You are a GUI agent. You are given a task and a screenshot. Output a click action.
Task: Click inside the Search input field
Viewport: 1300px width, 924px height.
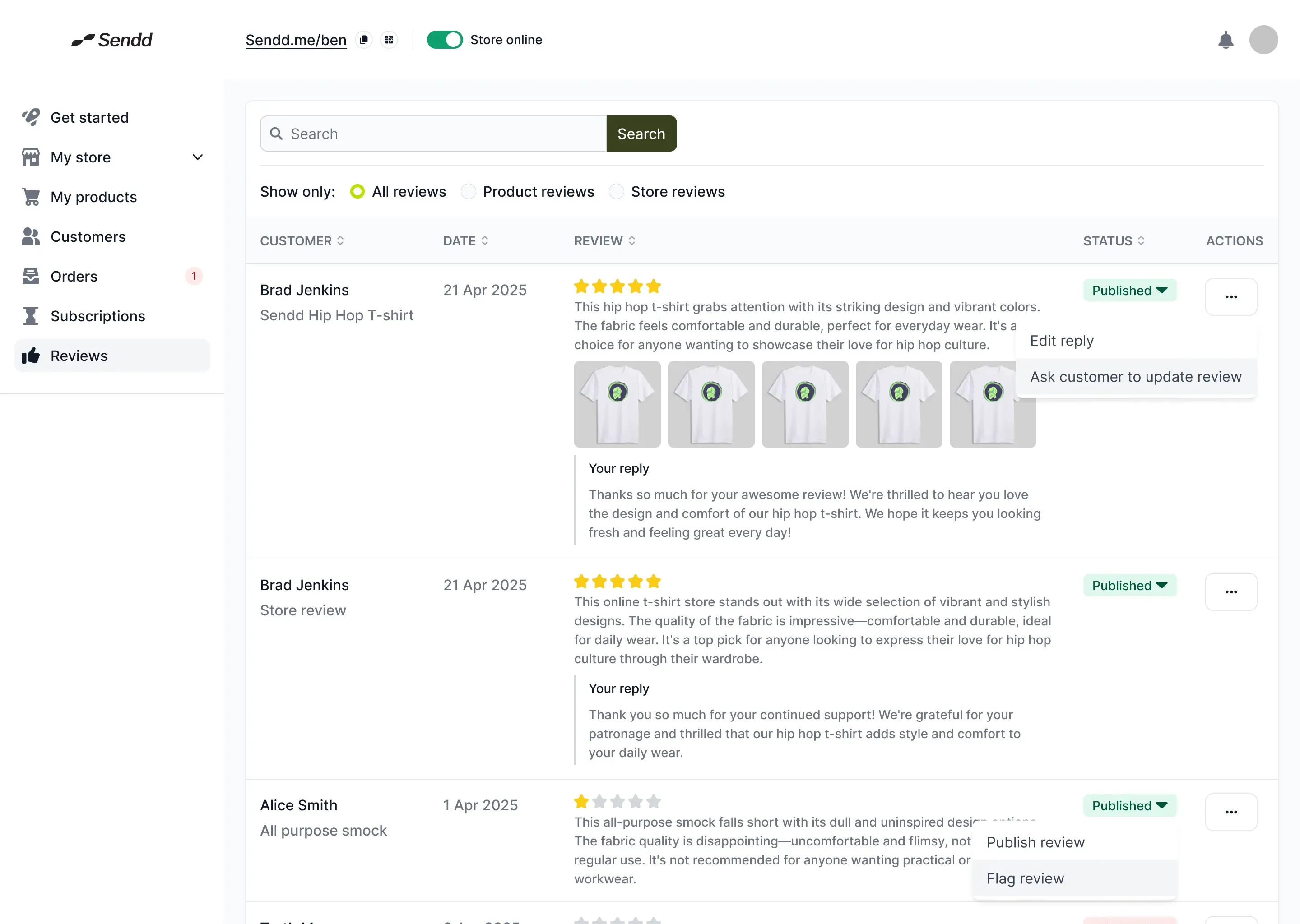pos(433,134)
